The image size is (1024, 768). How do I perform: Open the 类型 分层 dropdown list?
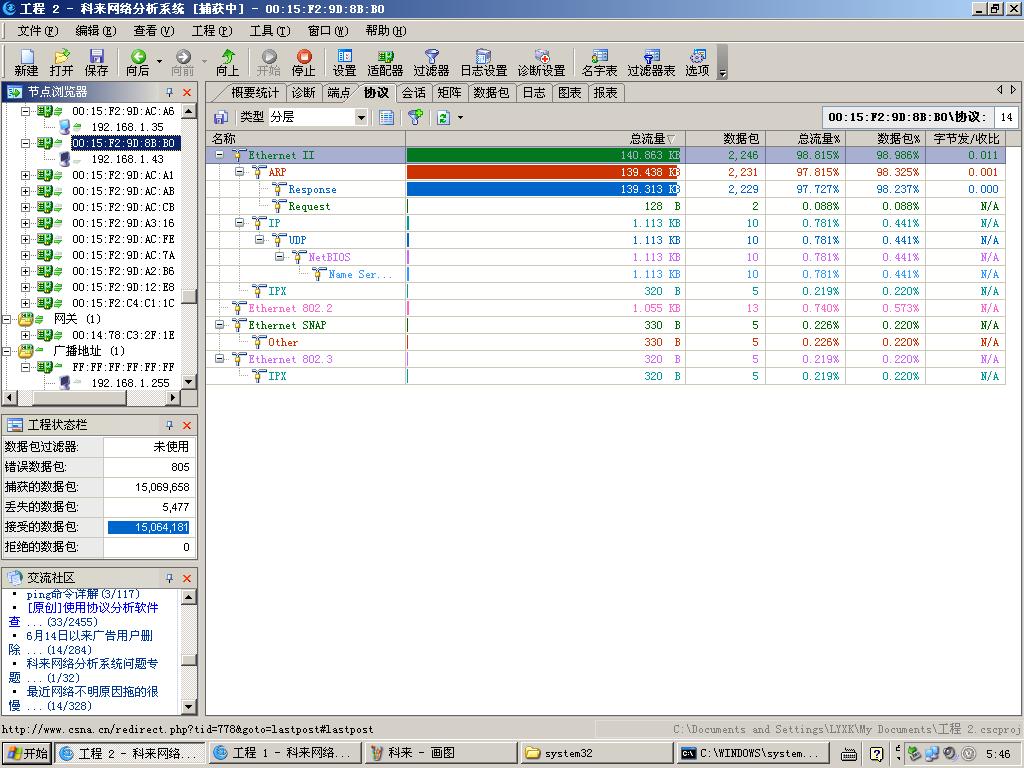(361, 117)
